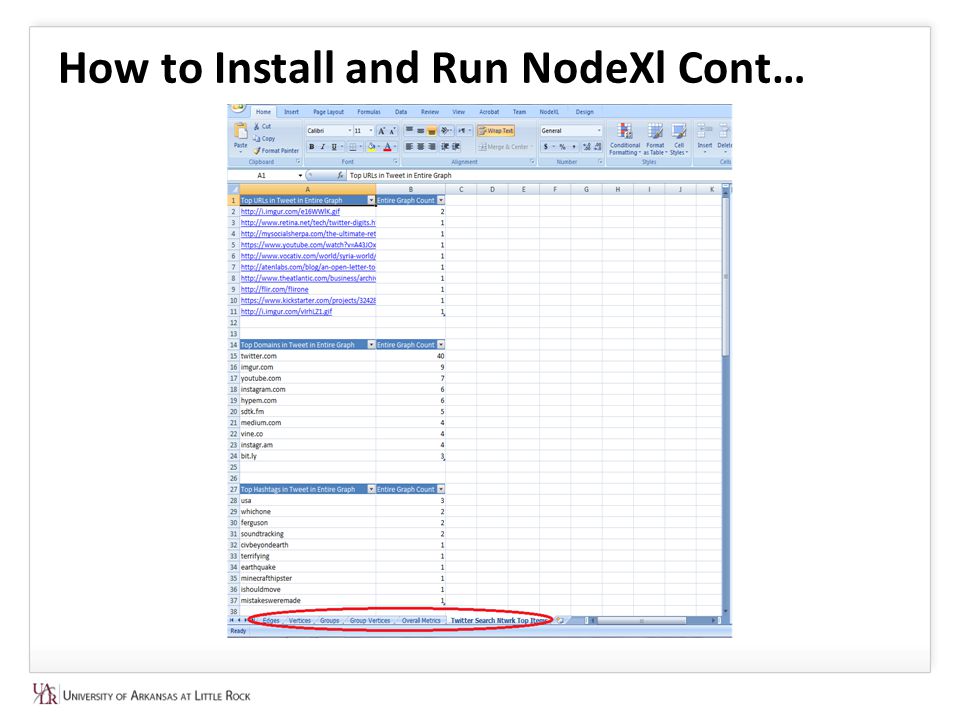This screenshot has height=720, width=960.
Task: Select cell containing twitter.com
Action: click(x=307, y=356)
